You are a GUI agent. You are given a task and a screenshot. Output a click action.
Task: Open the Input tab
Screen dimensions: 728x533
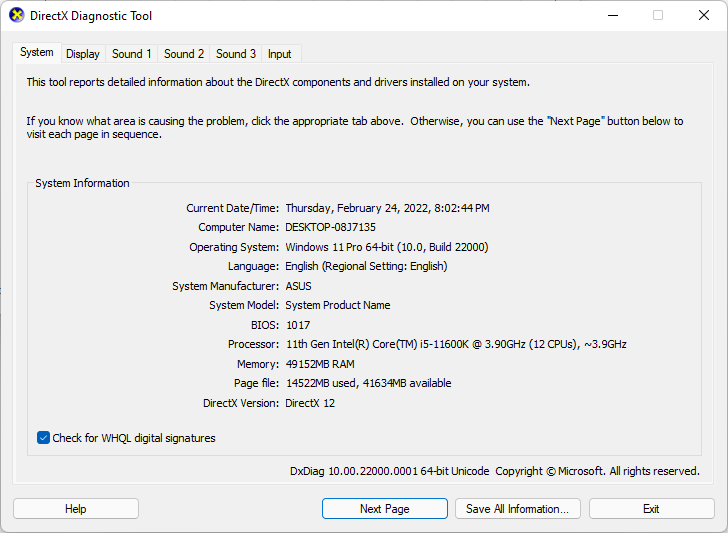click(x=280, y=54)
